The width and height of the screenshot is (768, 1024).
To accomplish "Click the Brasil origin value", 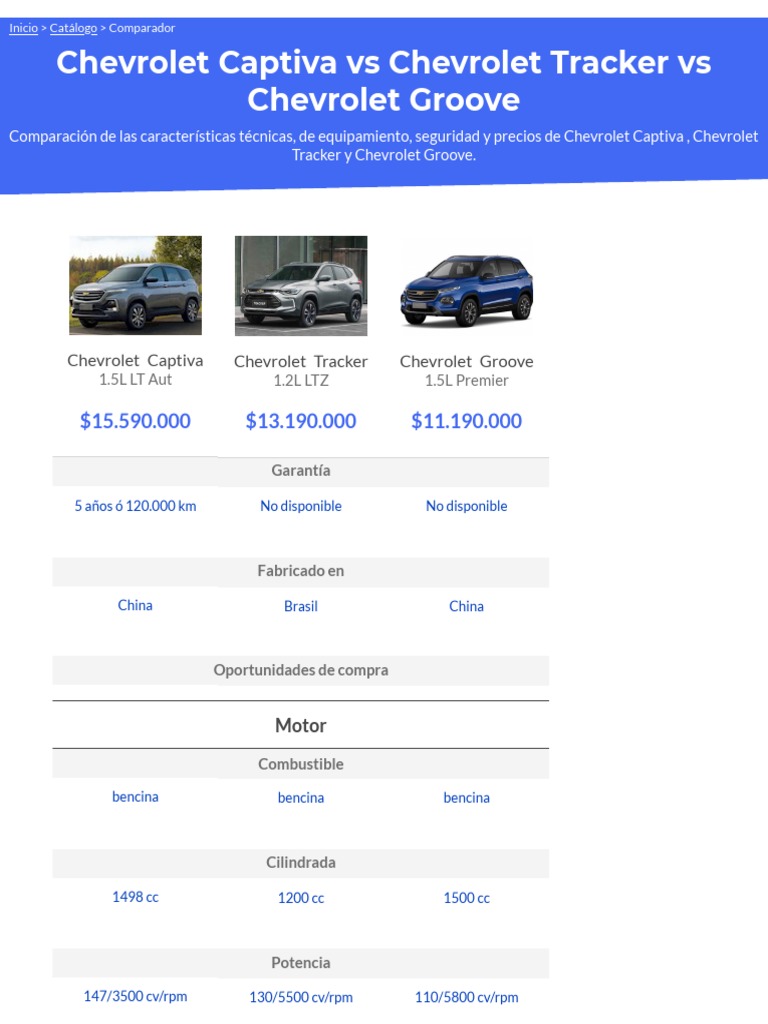I will point(301,607).
